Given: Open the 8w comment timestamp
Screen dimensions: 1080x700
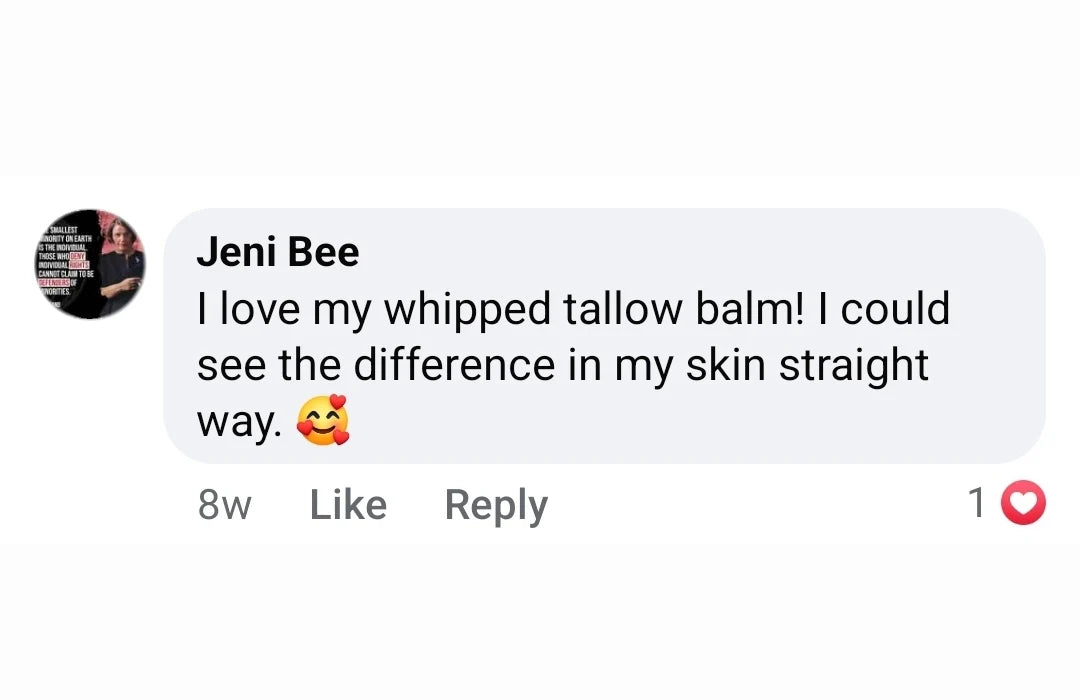Looking at the screenshot, I should coord(224,506).
